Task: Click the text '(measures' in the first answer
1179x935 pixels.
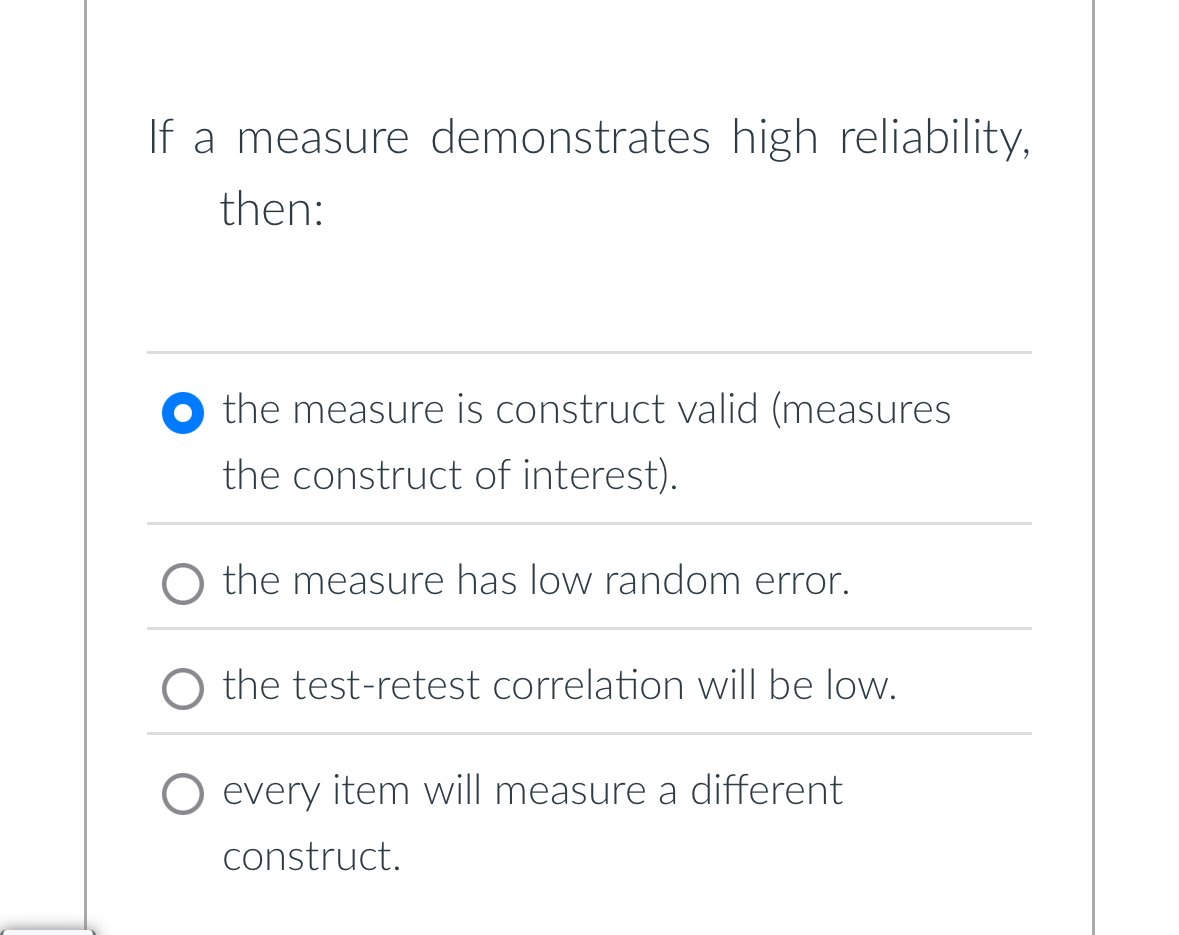Action: (862, 410)
